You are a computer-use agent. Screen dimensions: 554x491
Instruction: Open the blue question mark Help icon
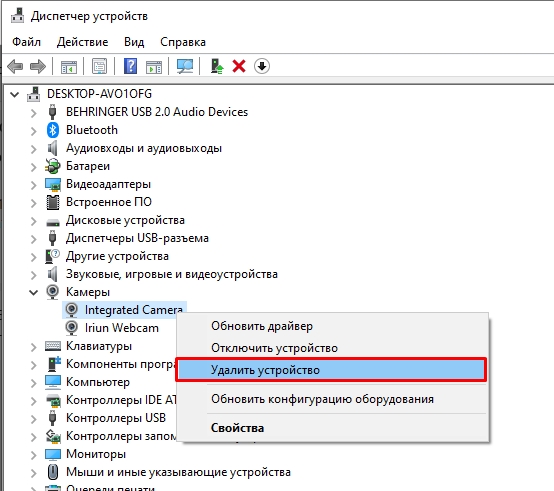point(130,66)
